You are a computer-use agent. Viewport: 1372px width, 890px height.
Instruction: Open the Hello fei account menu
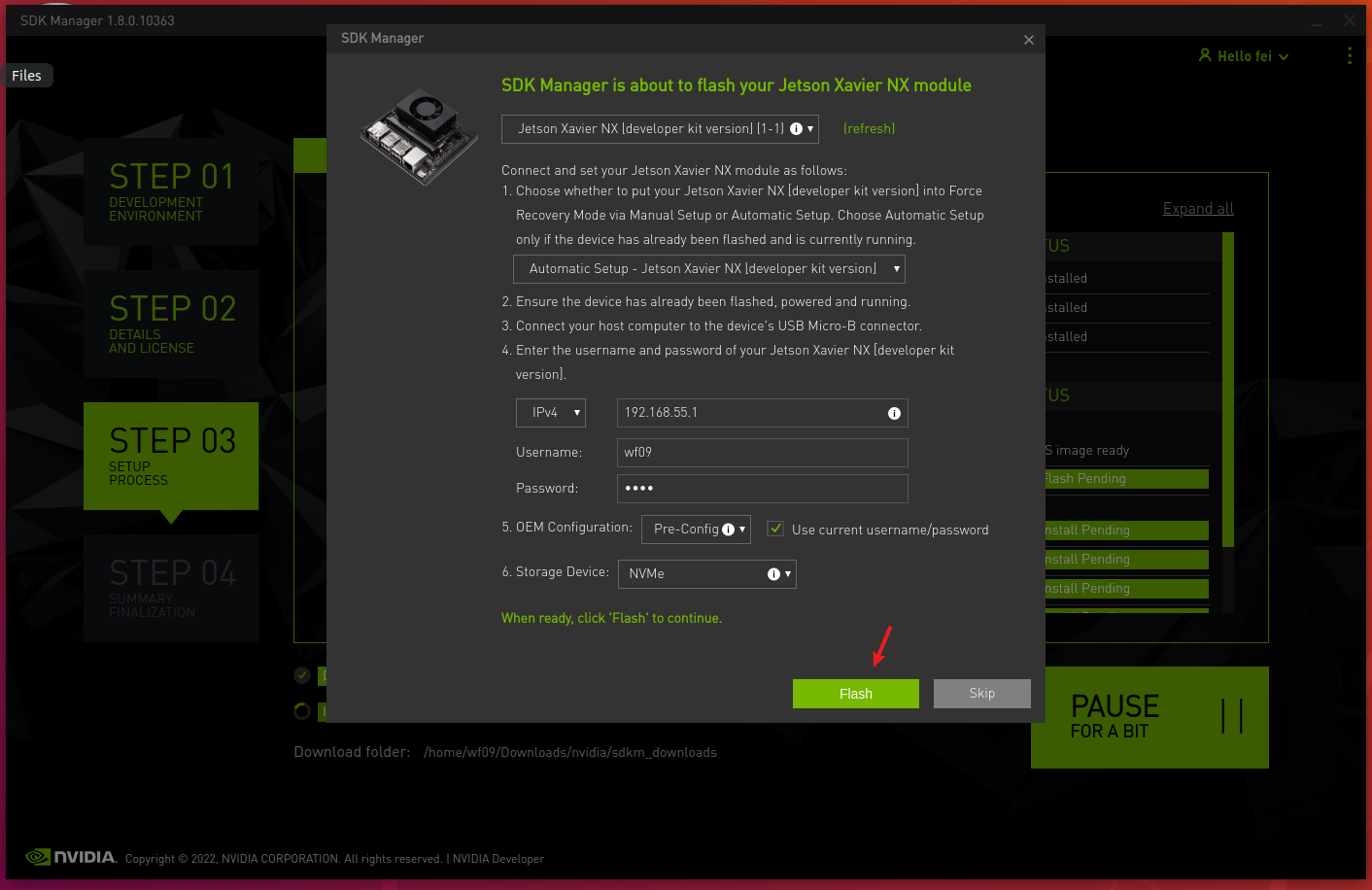tap(1243, 56)
